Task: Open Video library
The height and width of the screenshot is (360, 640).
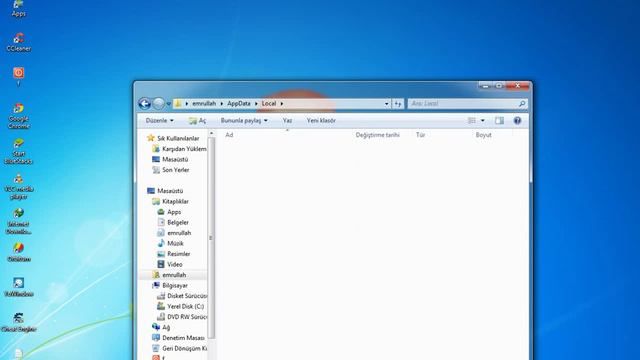Action: [175, 264]
